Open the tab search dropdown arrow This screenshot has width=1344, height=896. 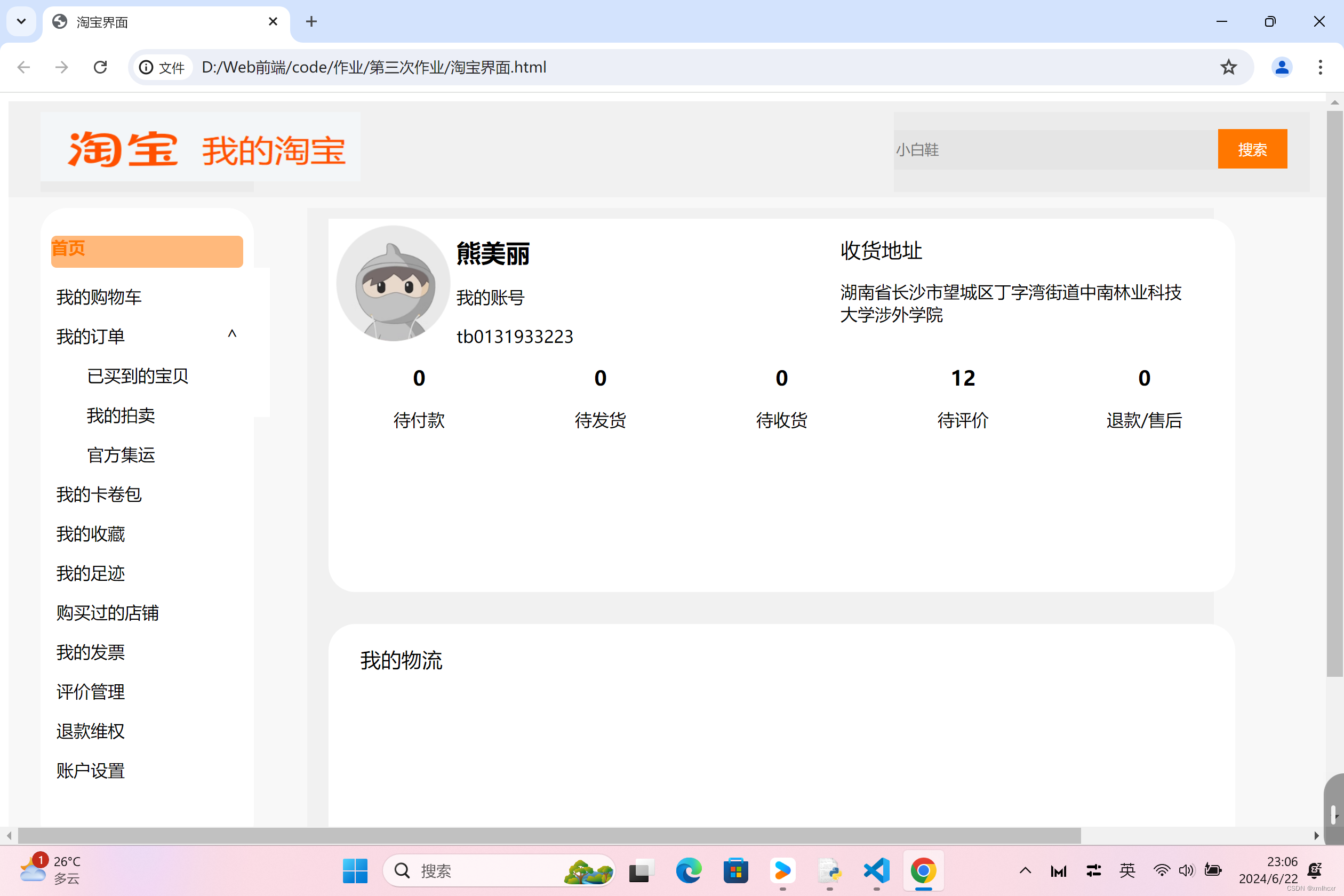[21, 22]
